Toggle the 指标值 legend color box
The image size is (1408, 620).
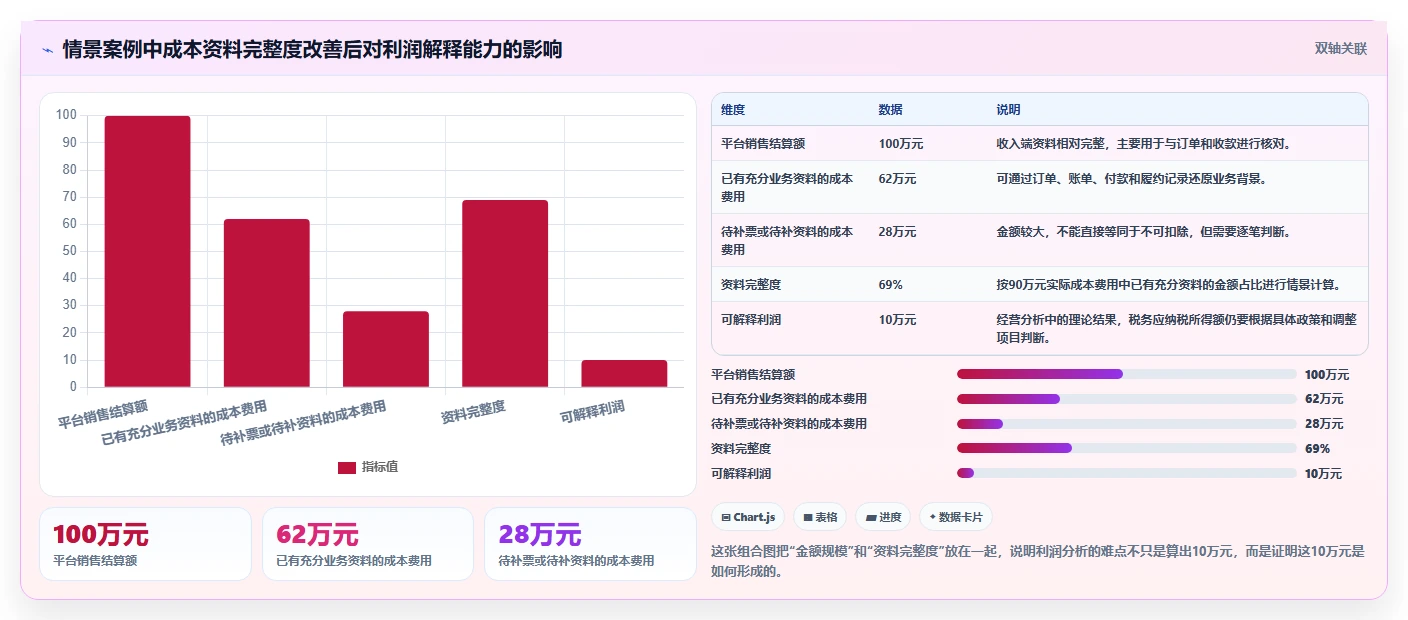click(x=347, y=468)
